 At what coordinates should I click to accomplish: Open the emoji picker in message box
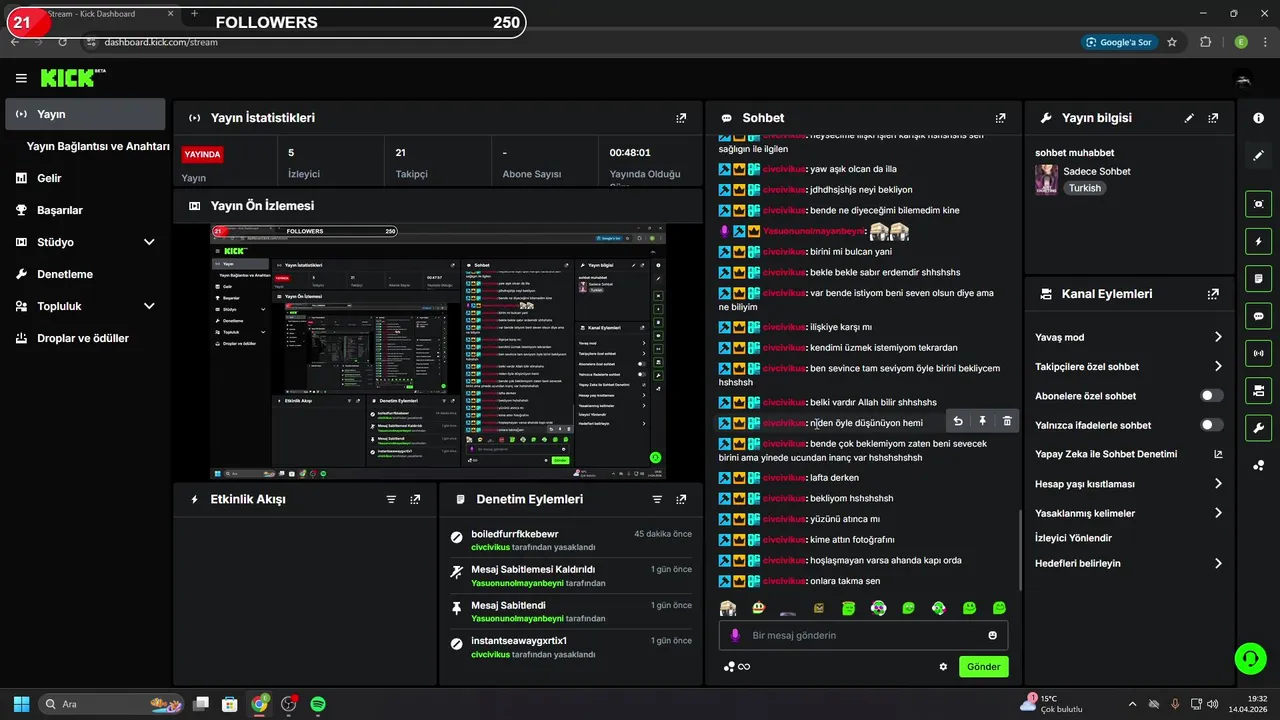pyautogui.click(x=993, y=635)
